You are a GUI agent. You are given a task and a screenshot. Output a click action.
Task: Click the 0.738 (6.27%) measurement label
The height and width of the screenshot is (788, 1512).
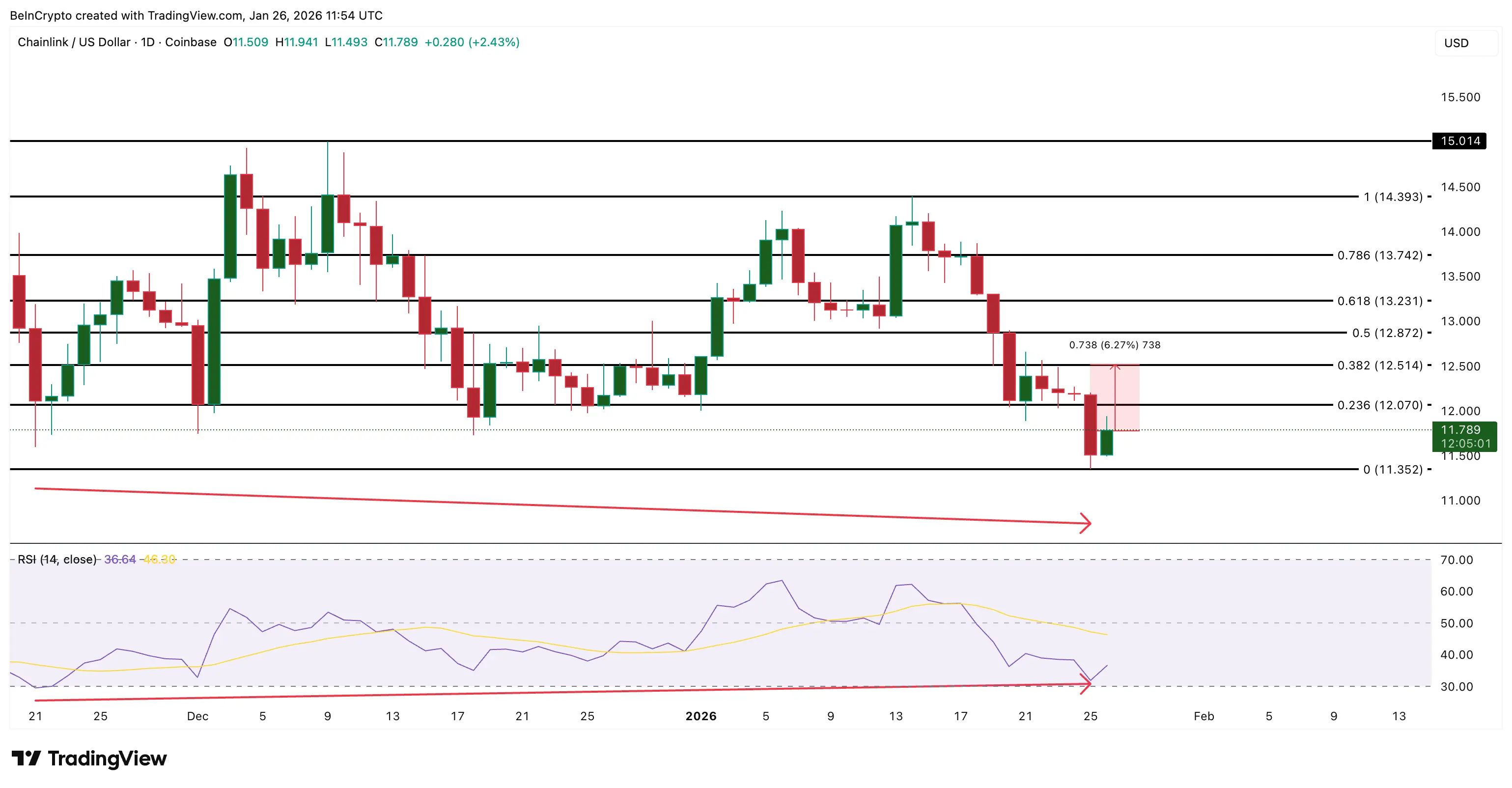pyautogui.click(x=1114, y=345)
